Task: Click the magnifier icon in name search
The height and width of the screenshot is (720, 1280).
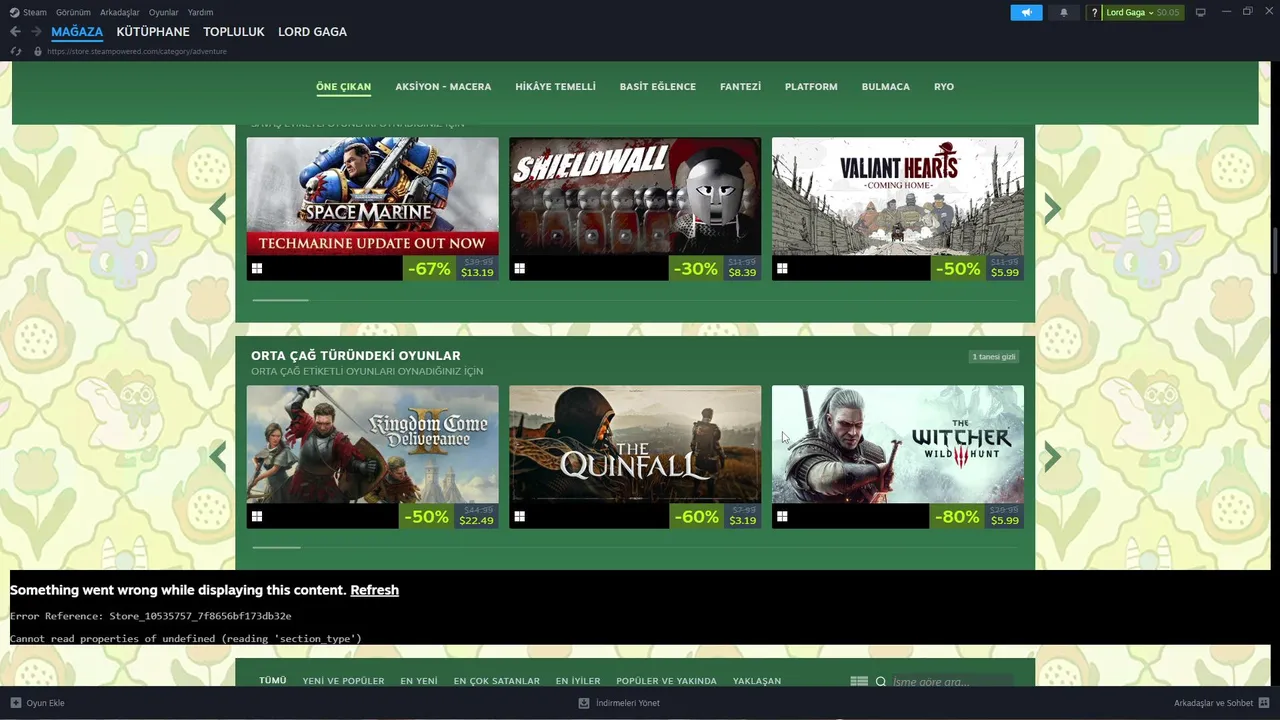Action: click(881, 681)
